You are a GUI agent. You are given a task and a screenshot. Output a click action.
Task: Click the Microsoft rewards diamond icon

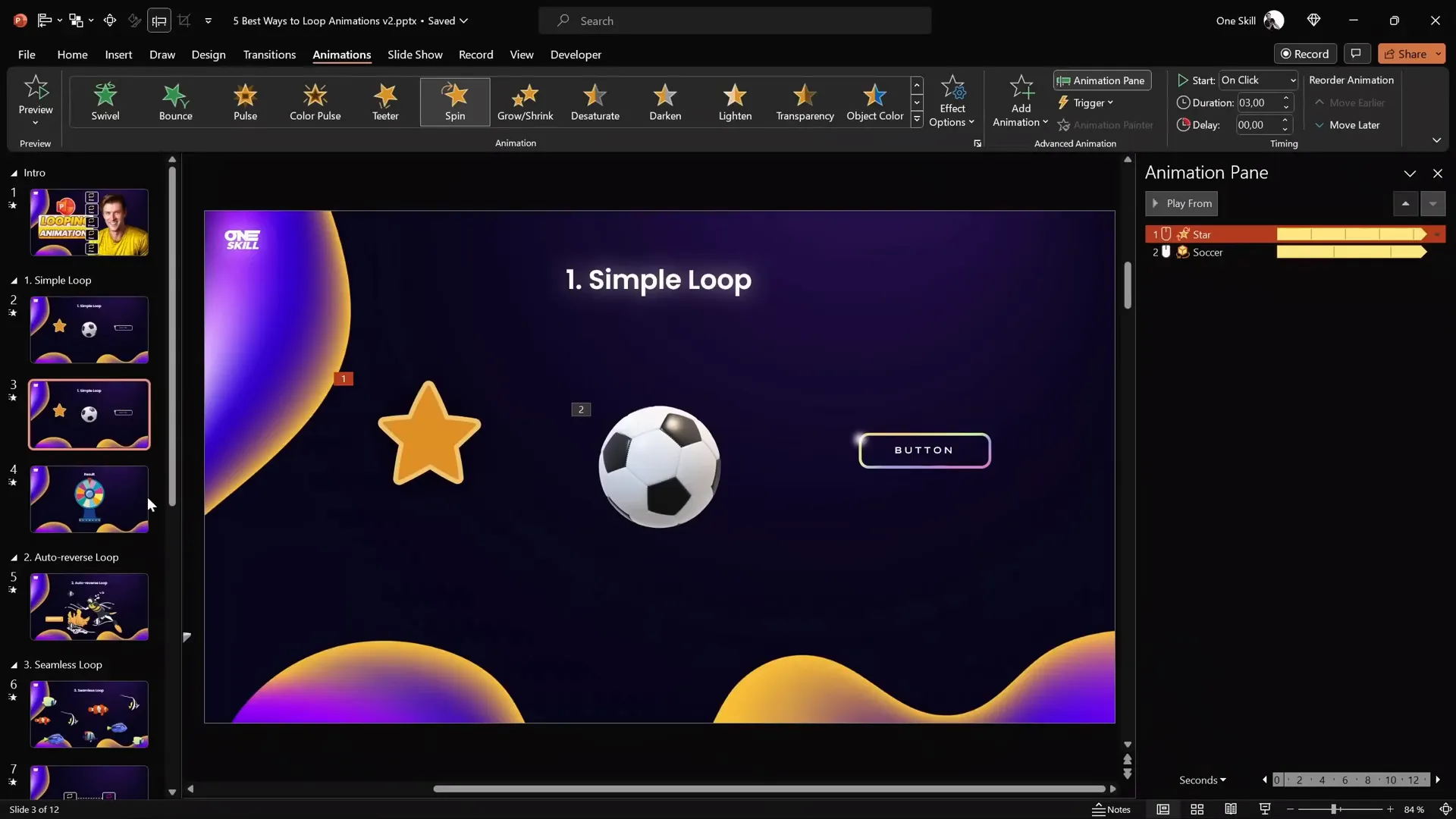[1314, 20]
